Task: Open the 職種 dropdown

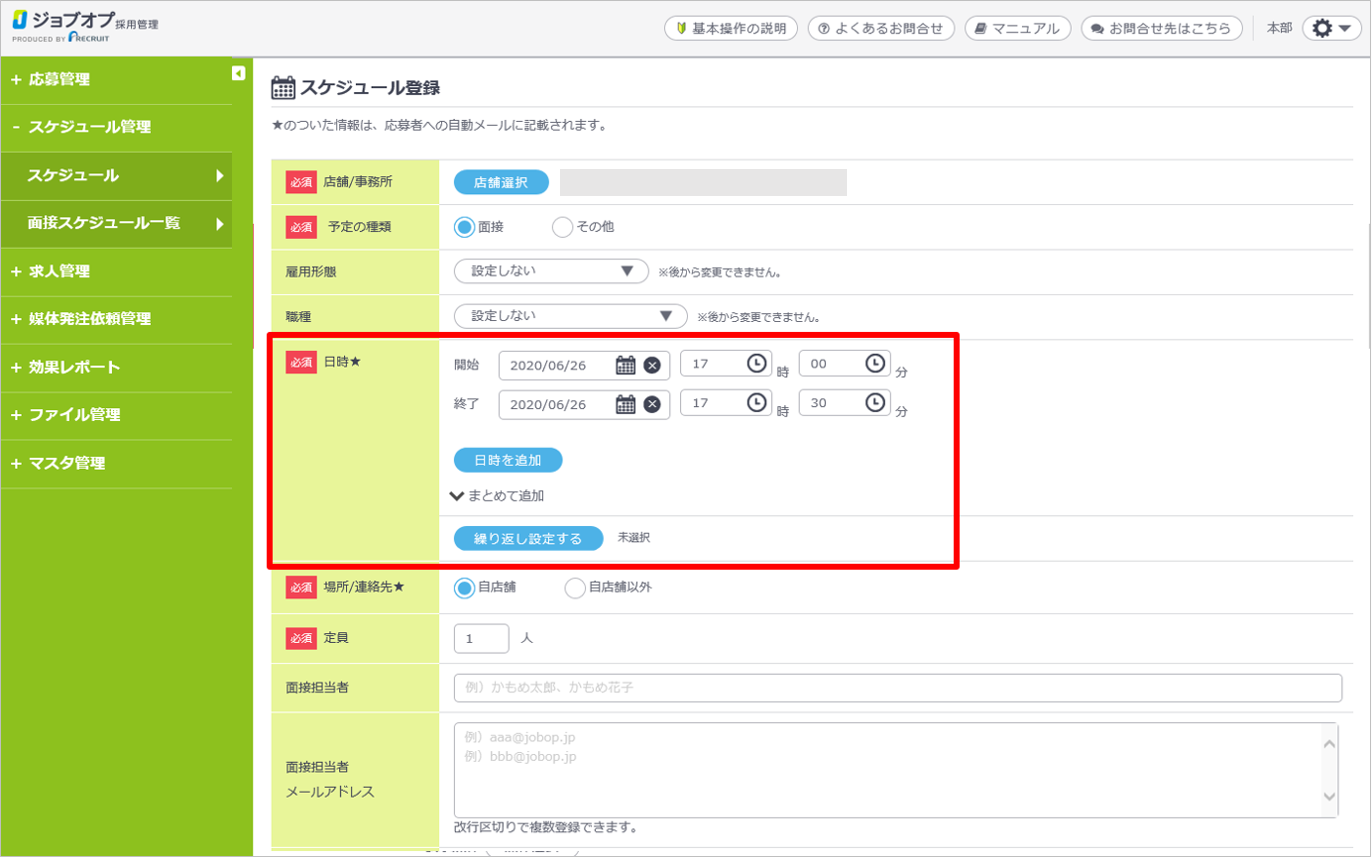Action: (x=570, y=316)
